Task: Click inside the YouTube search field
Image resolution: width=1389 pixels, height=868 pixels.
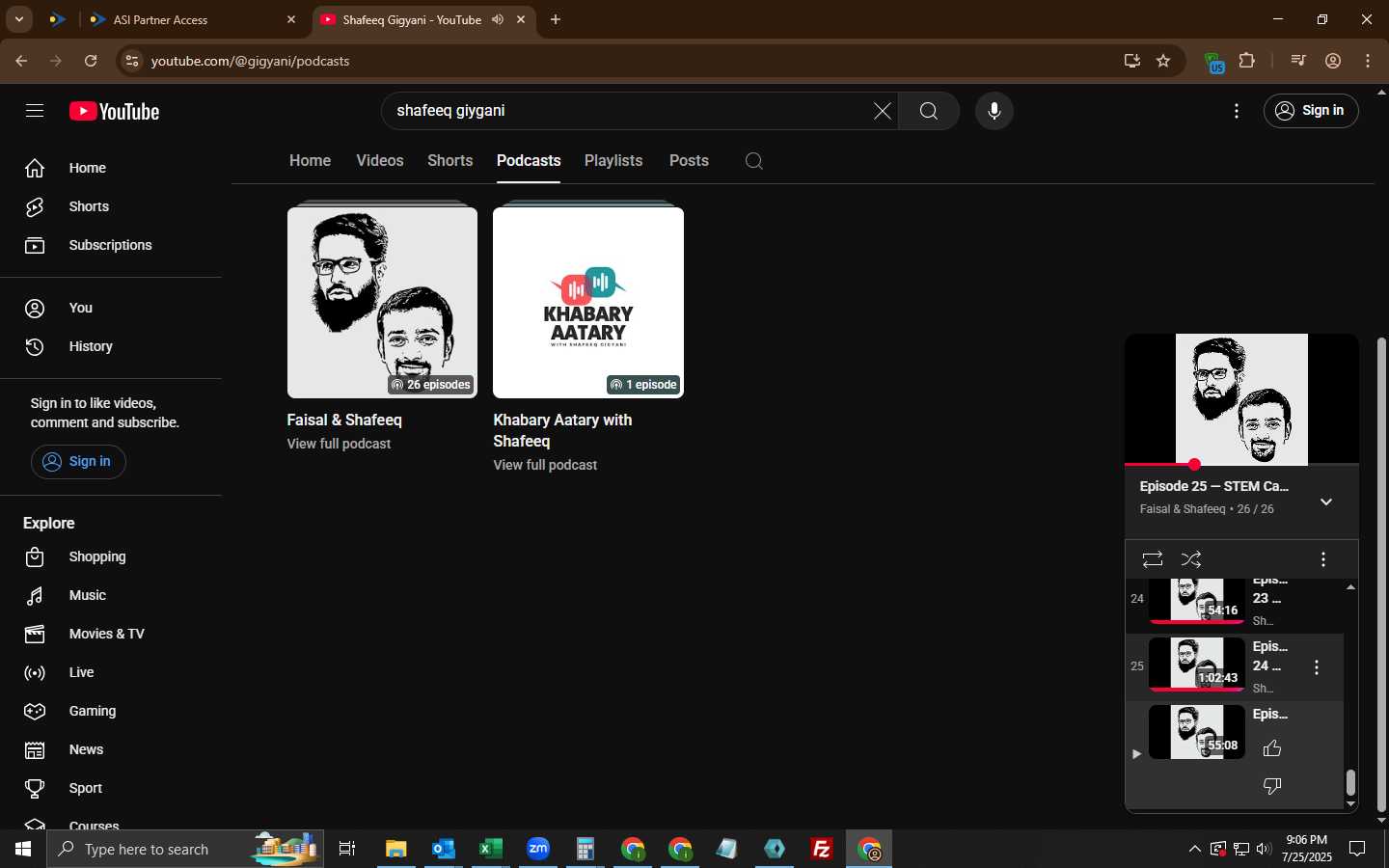Action: pyautogui.click(x=627, y=111)
